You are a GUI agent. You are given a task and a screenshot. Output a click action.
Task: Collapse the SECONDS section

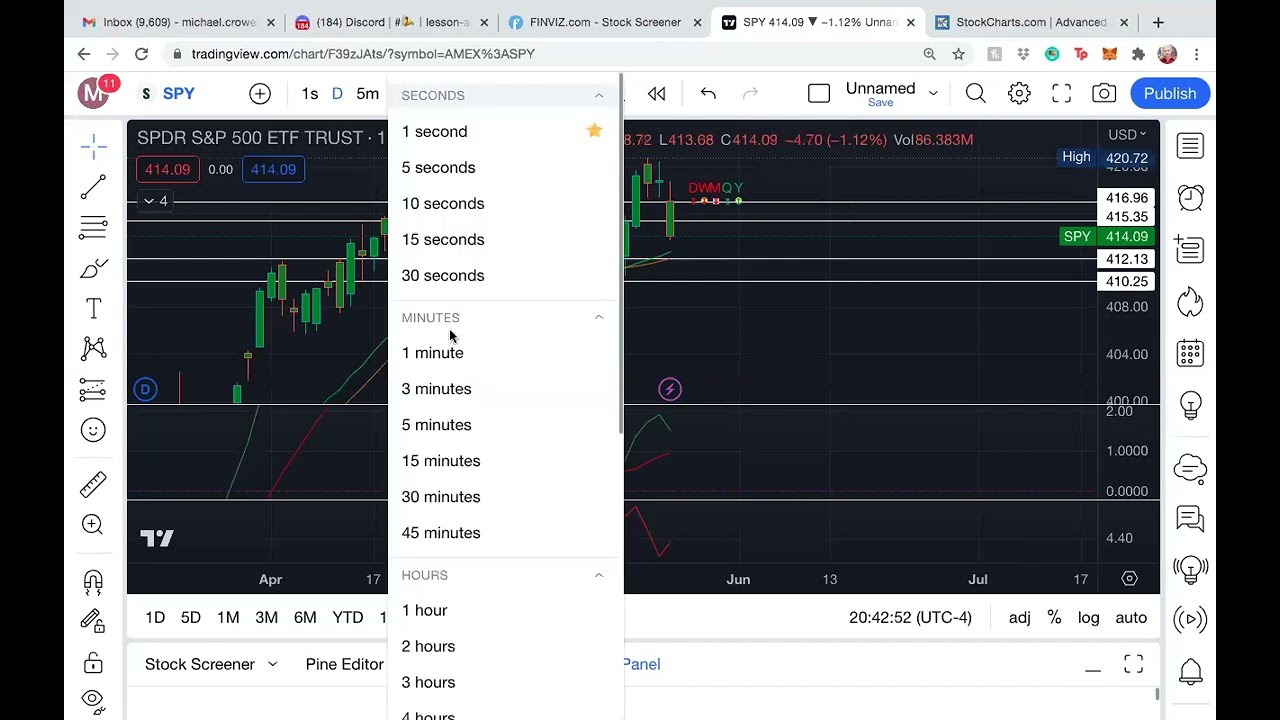[x=599, y=95]
